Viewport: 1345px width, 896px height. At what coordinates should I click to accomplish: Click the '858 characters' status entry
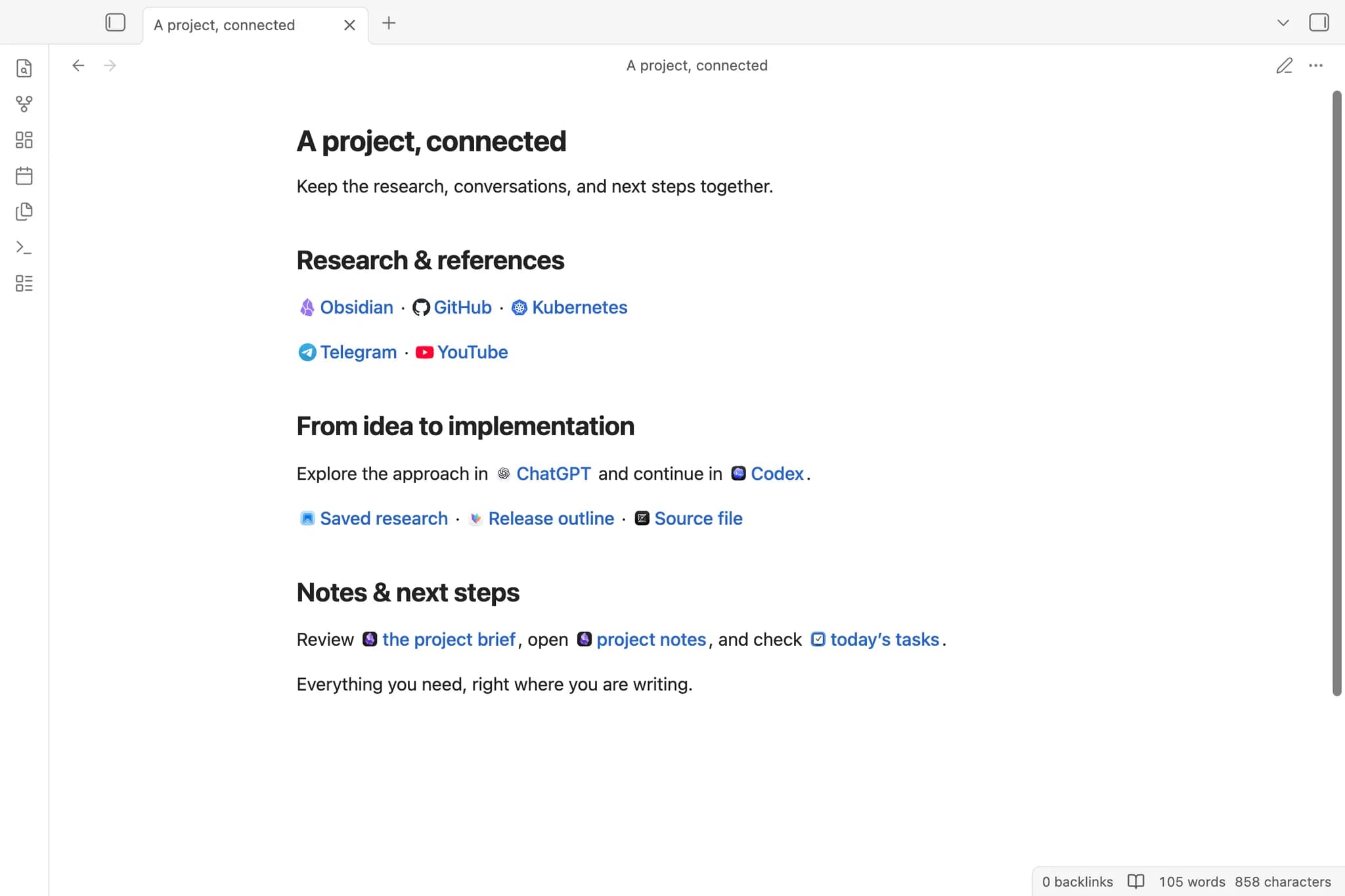pos(1283,882)
